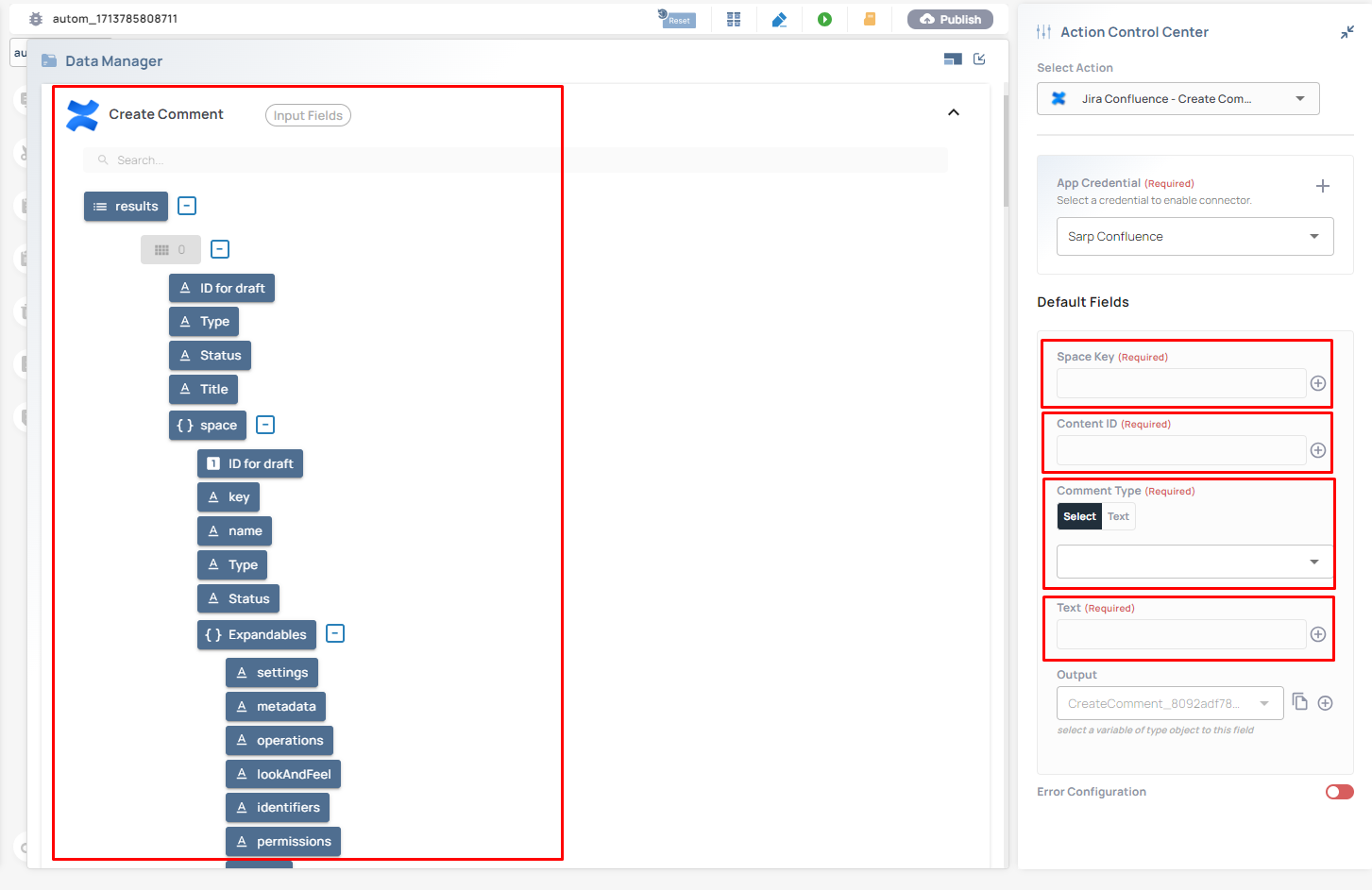Toggle the Error Configuration switch
This screenshot has width=1372, height=890.
point(1339,792)
